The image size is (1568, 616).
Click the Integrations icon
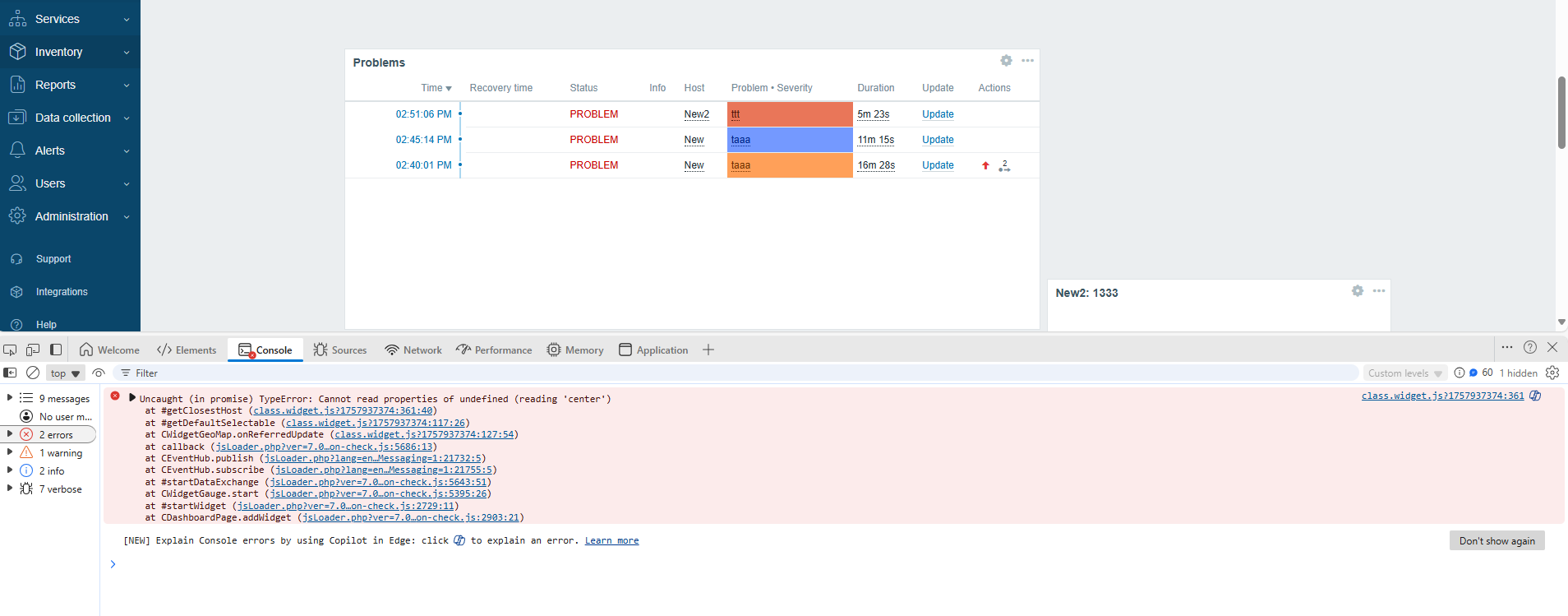(x=16, y=292)
